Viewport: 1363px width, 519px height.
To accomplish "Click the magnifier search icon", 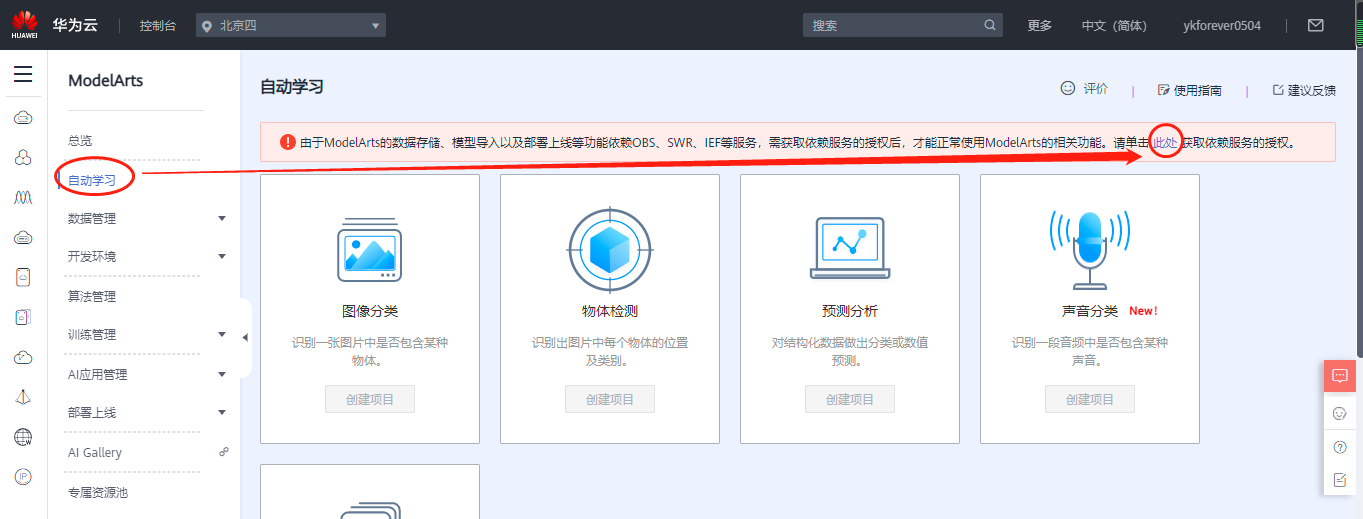I will coord(990,25).
